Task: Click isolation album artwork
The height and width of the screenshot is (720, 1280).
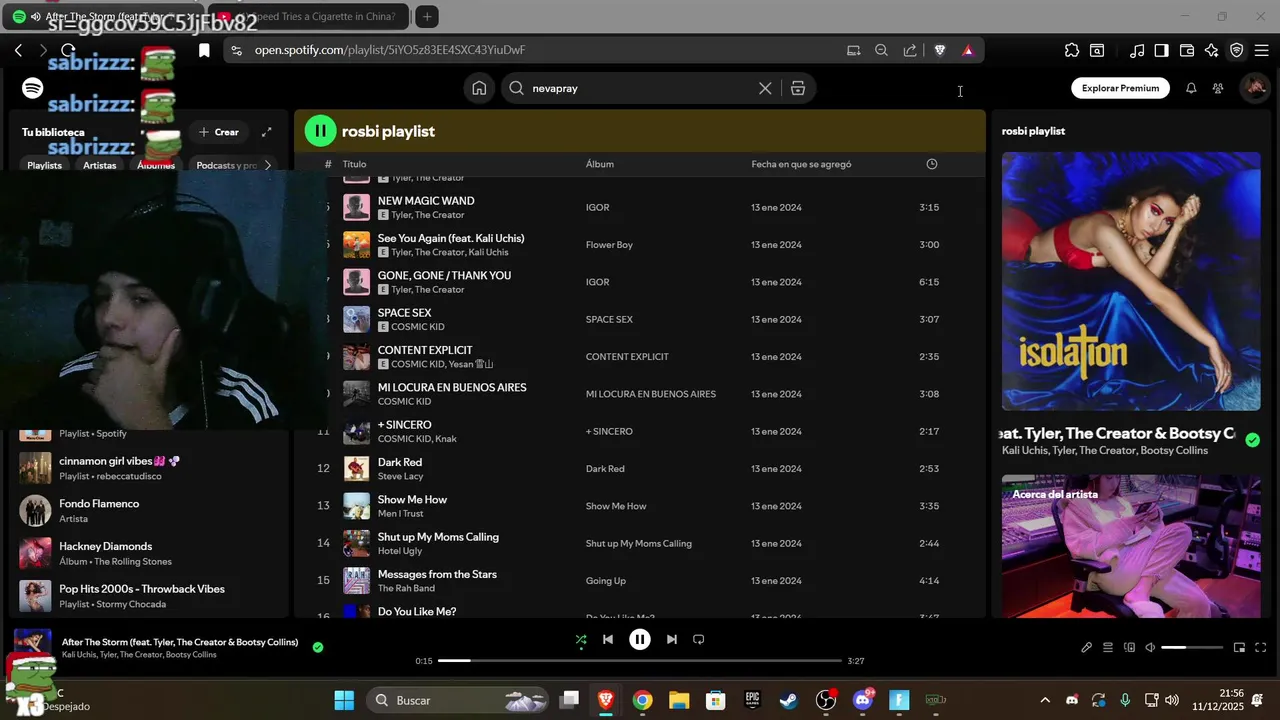Action: [x=1131, y=281]
